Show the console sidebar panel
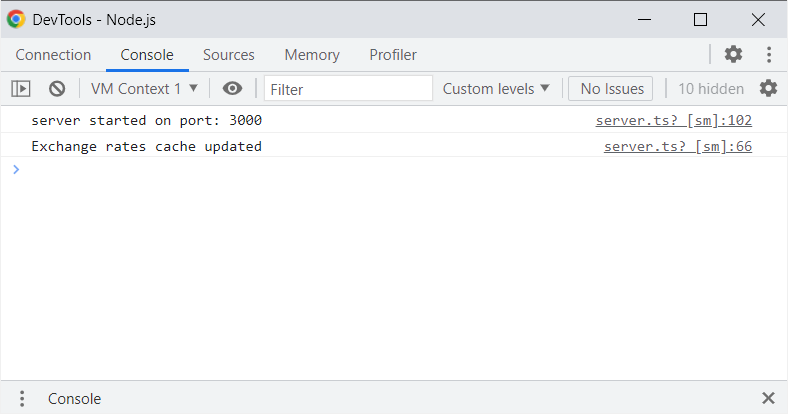 [x=20, y=89]
